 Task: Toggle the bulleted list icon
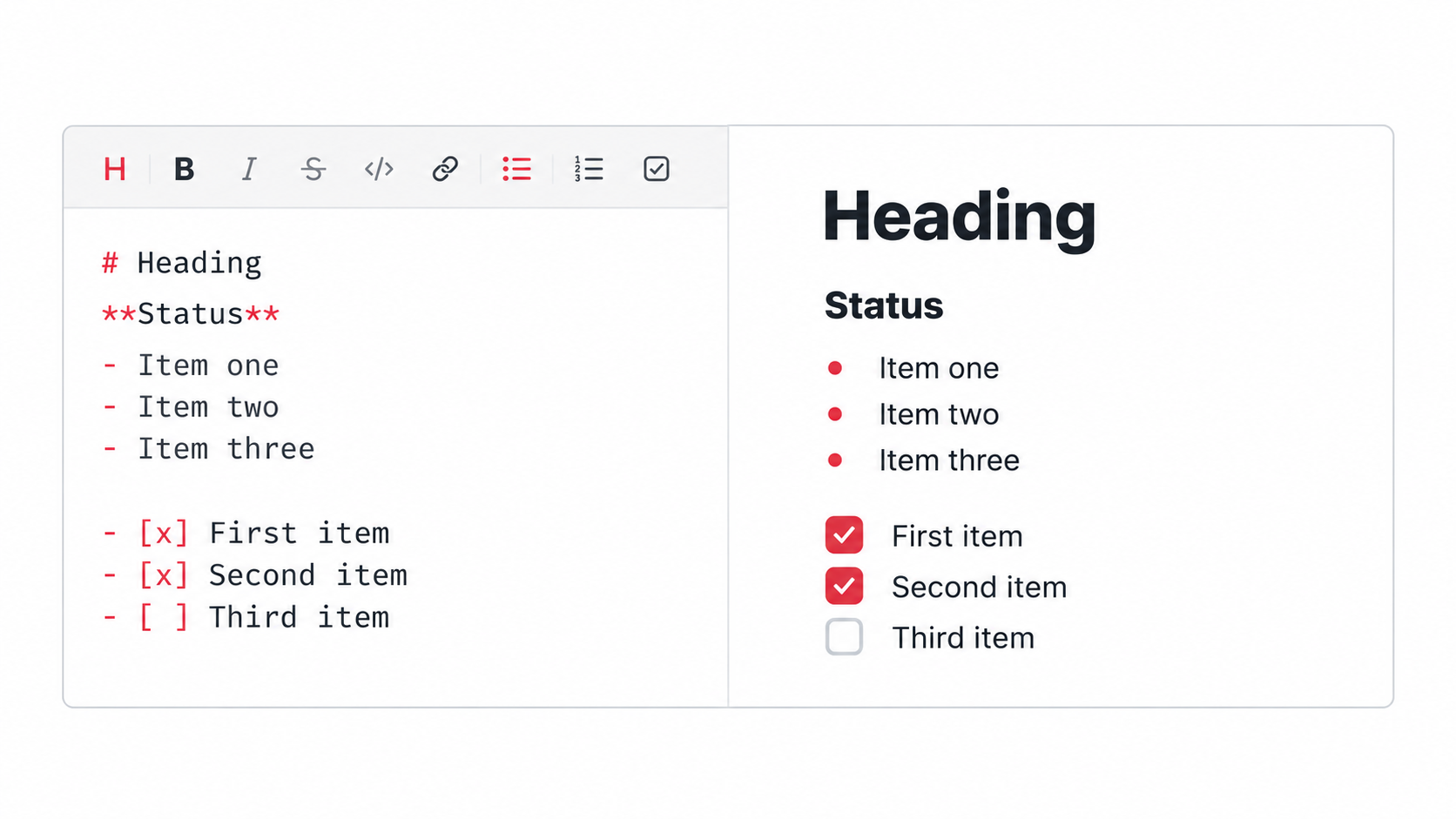click(x=516, y=169)
